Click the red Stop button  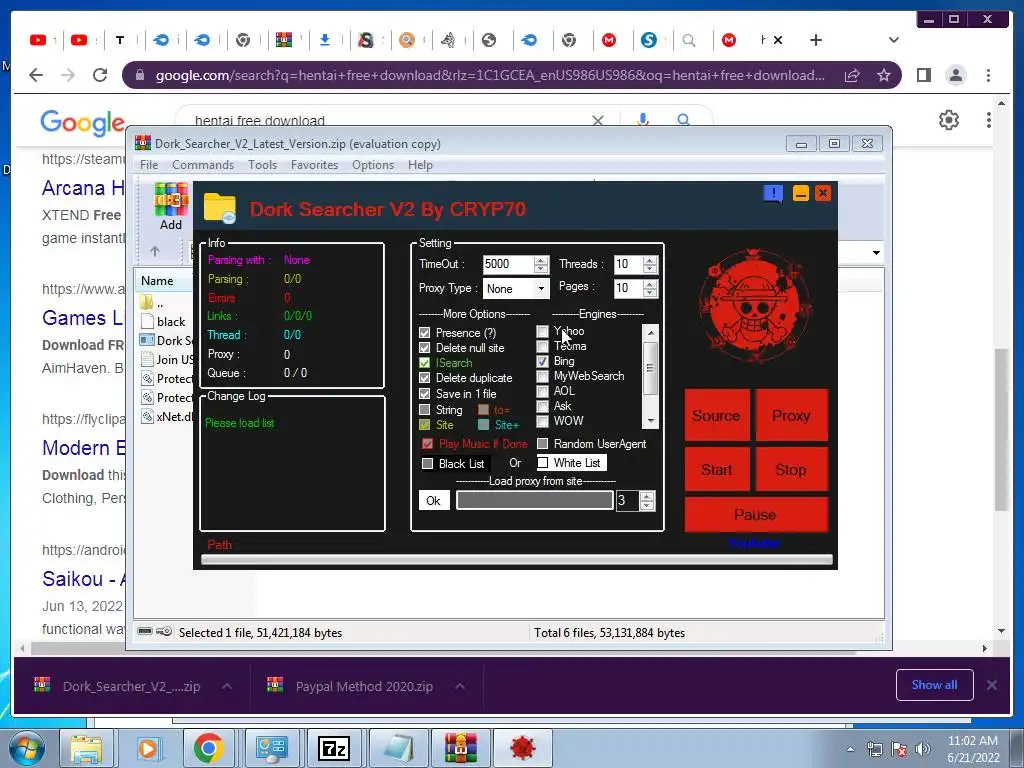(x=791, y=470)
